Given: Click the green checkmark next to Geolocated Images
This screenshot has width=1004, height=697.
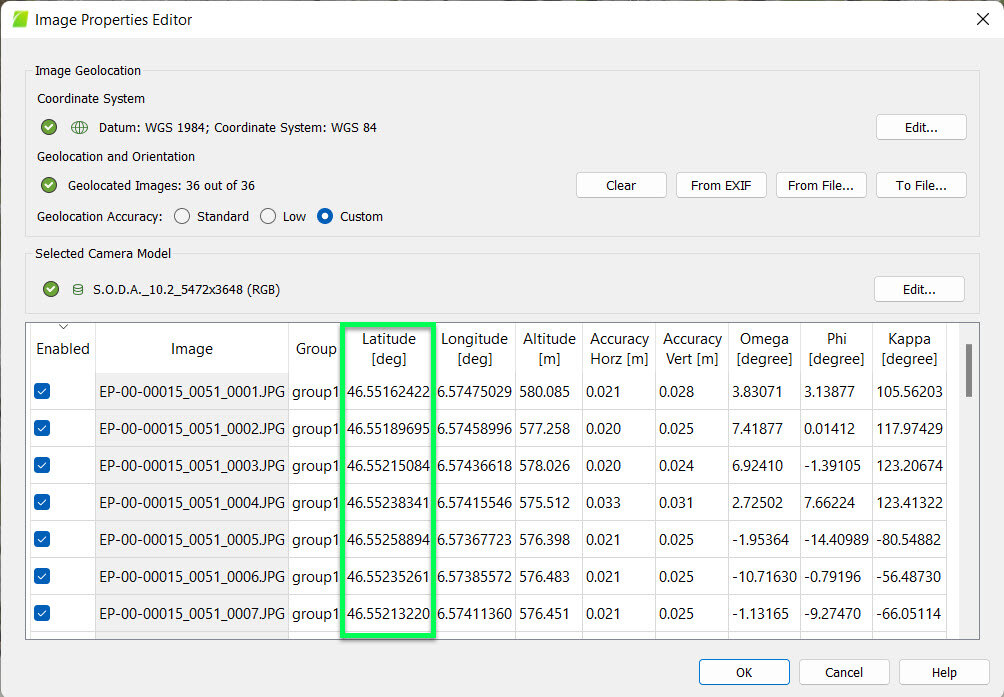Looking at the screenshot, I should (x=48, y=184).
